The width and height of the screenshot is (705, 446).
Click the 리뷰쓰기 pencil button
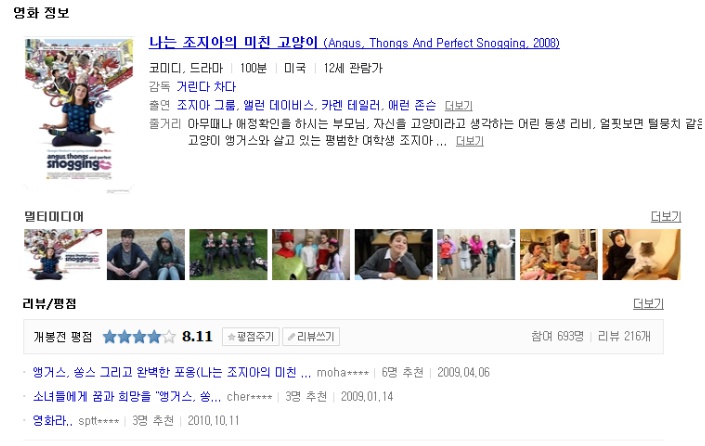311,337
